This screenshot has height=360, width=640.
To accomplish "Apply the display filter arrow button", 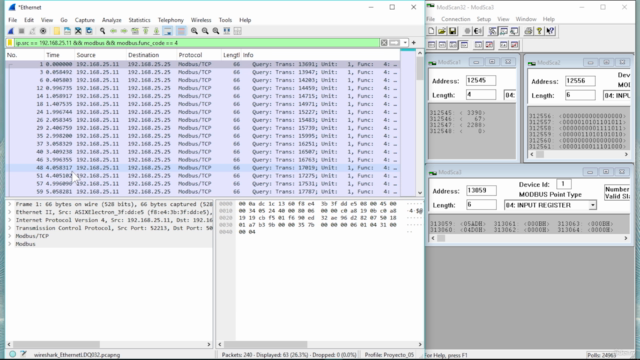I will [394, 43].
